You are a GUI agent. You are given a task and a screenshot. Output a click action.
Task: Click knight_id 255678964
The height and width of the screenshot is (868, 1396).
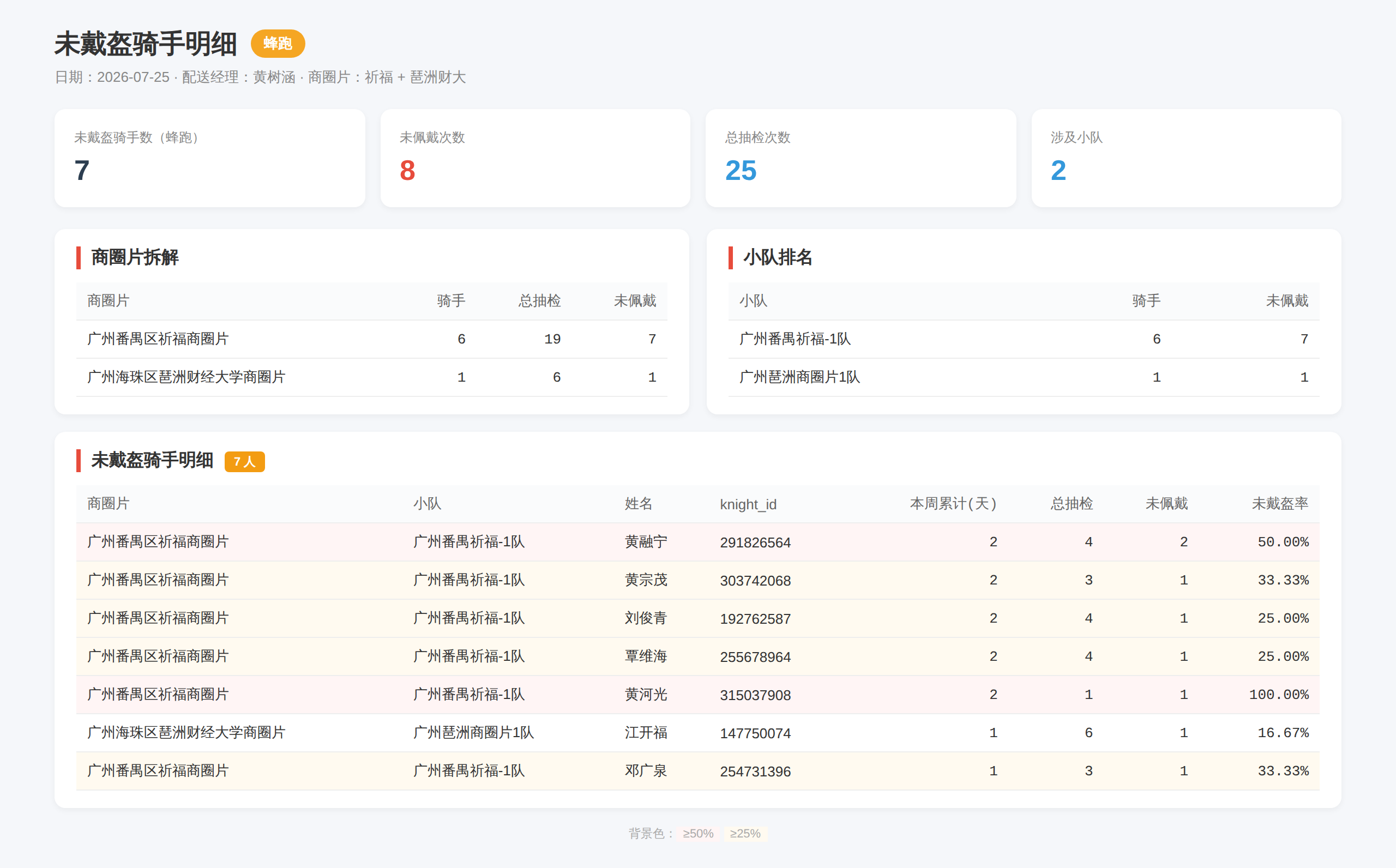(755, 657)
